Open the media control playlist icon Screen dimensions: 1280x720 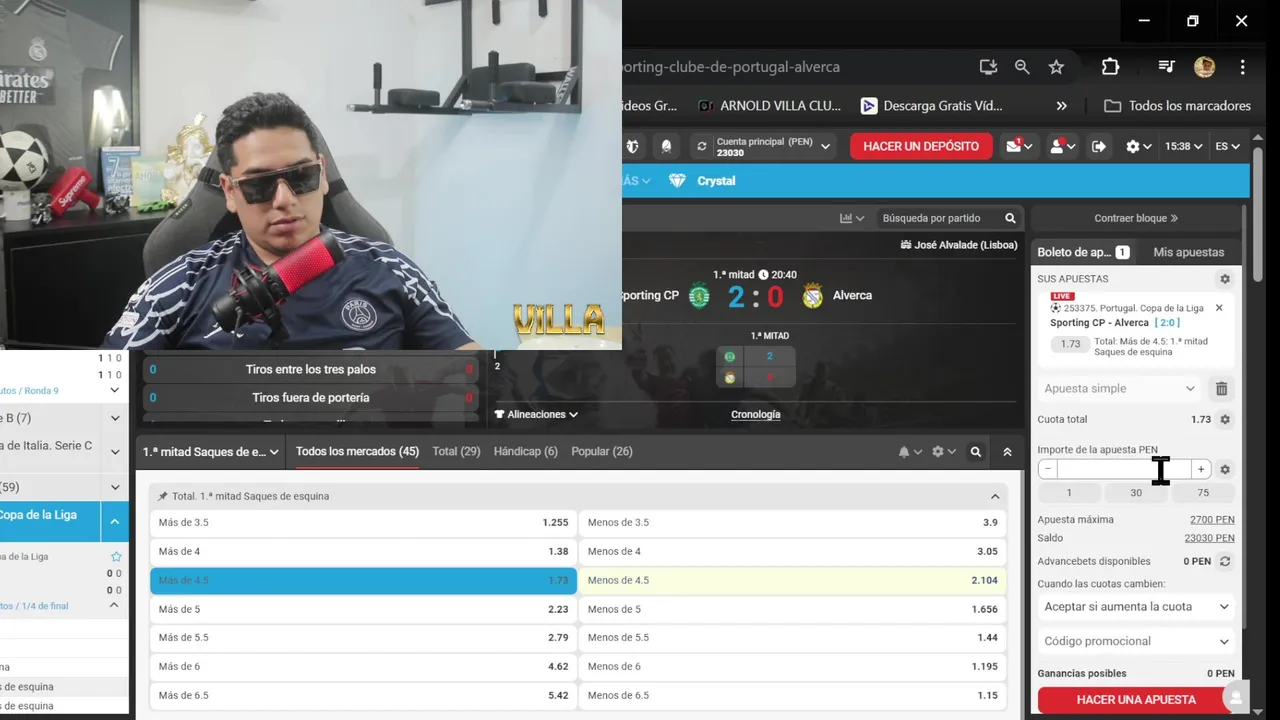point(1166,67)
